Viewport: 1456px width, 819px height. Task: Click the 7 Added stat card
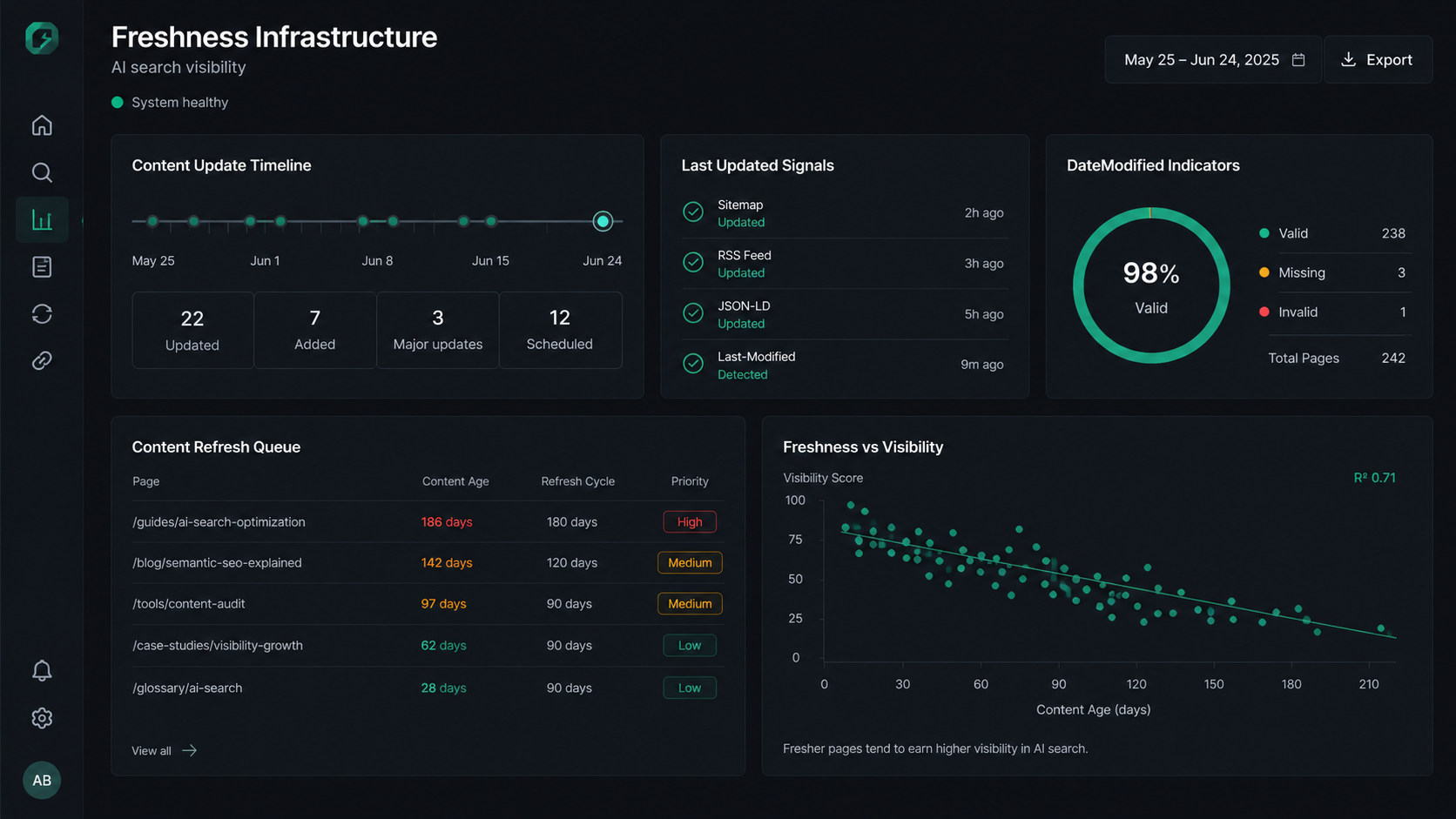[315, 330]
